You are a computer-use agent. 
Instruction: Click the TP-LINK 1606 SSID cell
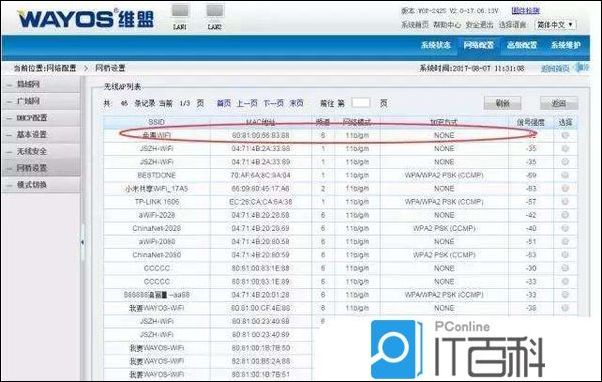157,202
